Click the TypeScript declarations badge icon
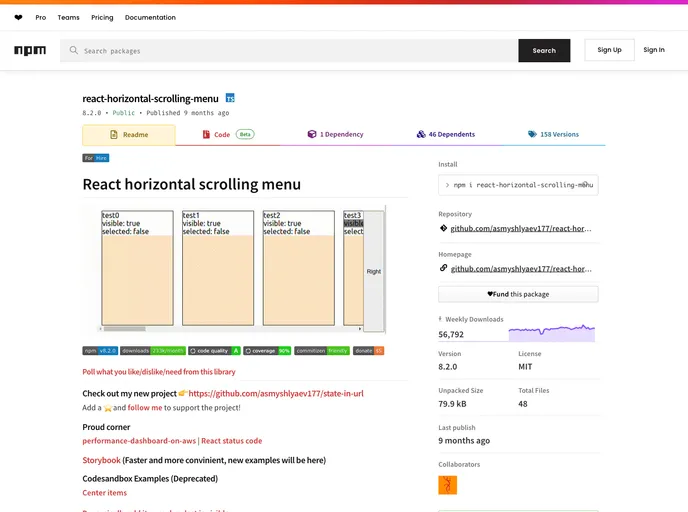The height and width of the screenshot is (512, 688). pos(230,98)
